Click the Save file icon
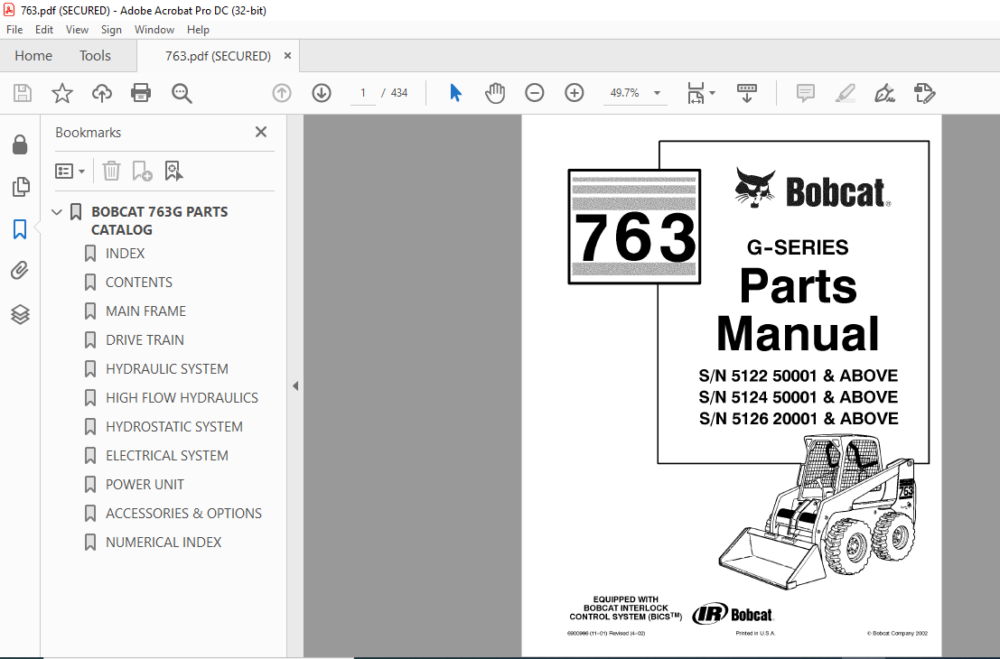Screen dimensions: 1000x659 click(22, 93)
